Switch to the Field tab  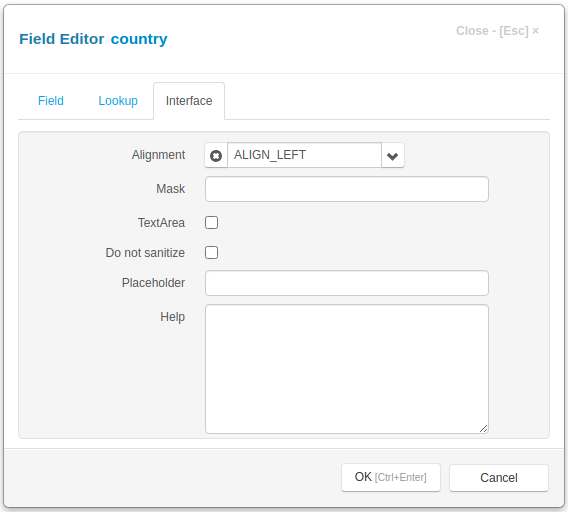51,101
